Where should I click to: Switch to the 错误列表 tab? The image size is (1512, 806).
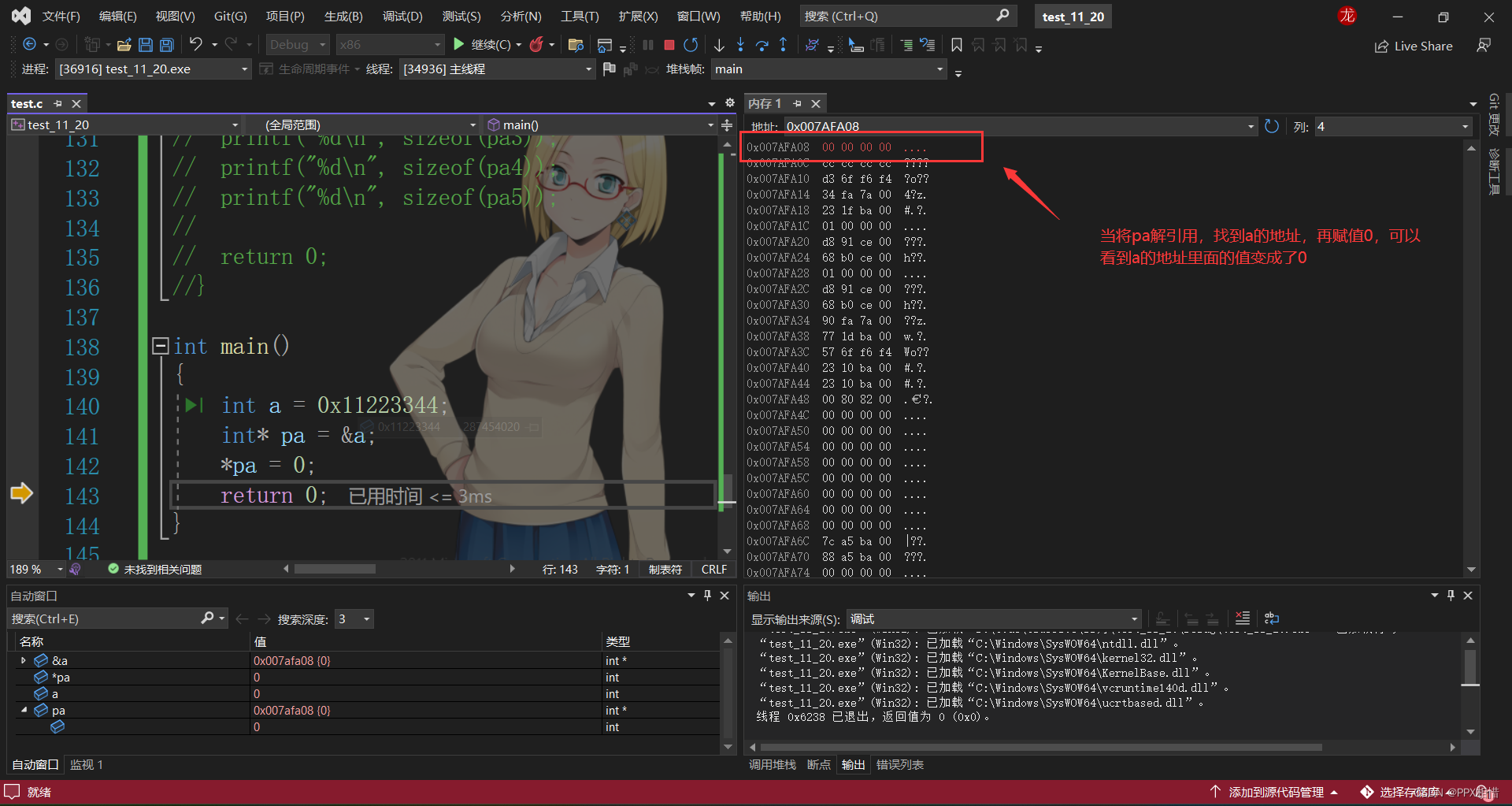click(x=899, y=764)
